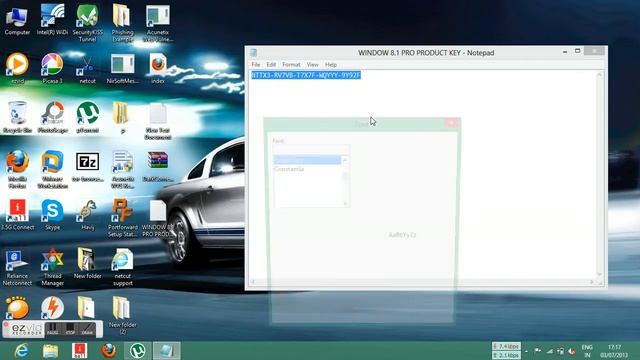Open Notepad Help menu
640x360 pixels.
331,64
